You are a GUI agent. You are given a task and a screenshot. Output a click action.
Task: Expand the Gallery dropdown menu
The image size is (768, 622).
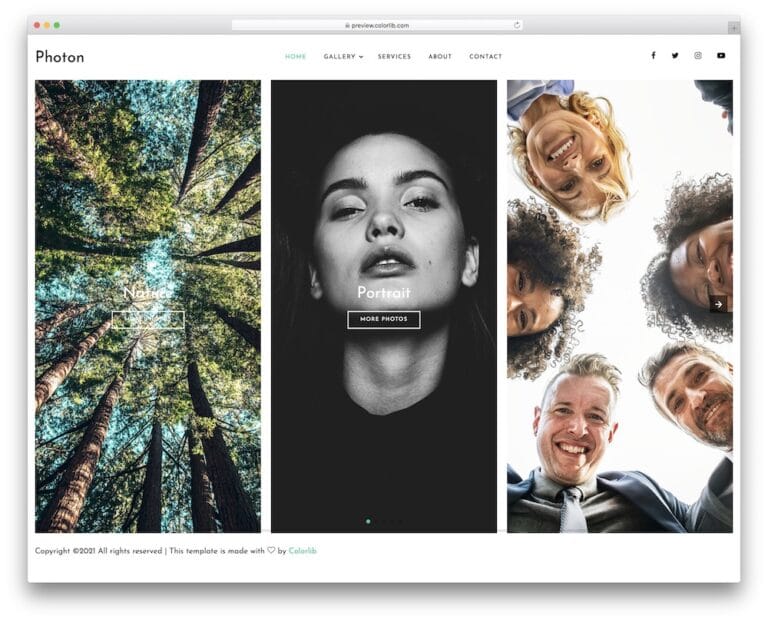click(x=343, y=56)
